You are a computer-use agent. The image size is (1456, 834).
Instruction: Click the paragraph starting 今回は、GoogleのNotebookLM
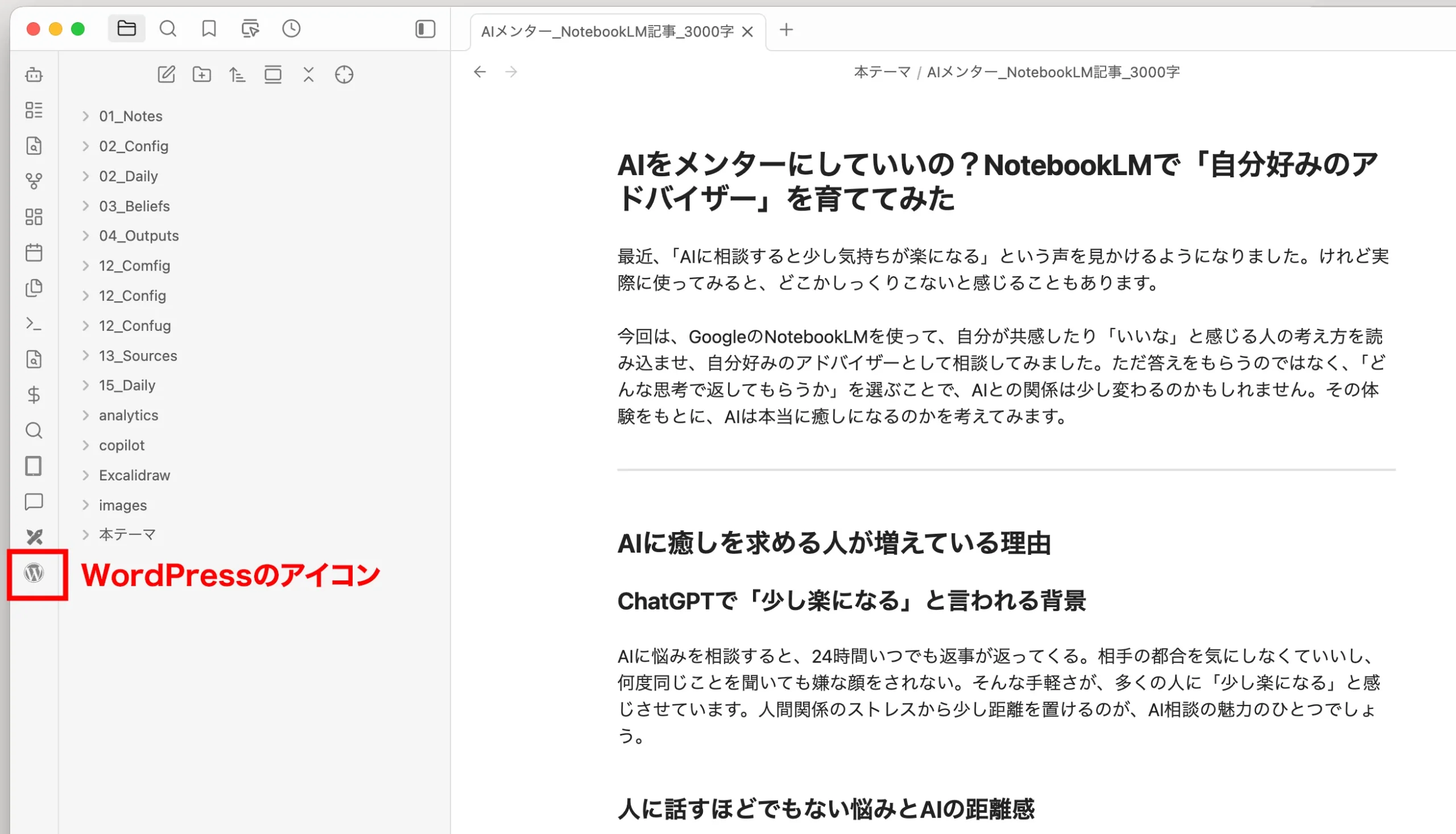(1000, 376)
